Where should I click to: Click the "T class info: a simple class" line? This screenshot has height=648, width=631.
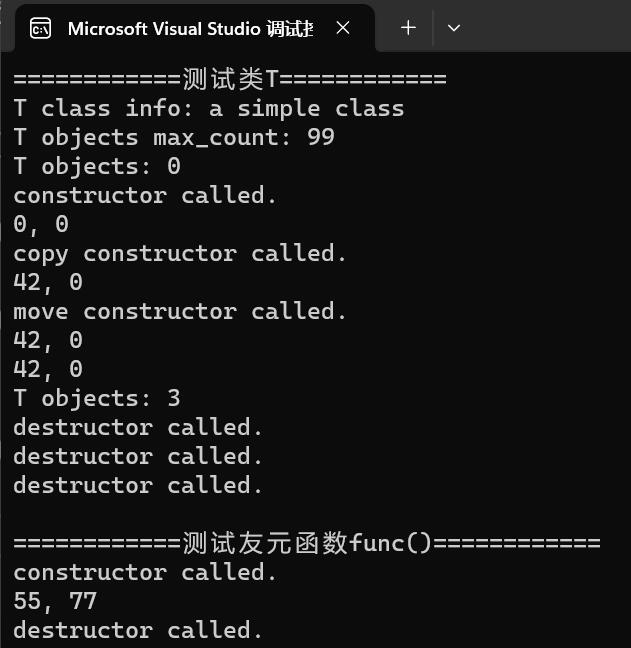208,108
